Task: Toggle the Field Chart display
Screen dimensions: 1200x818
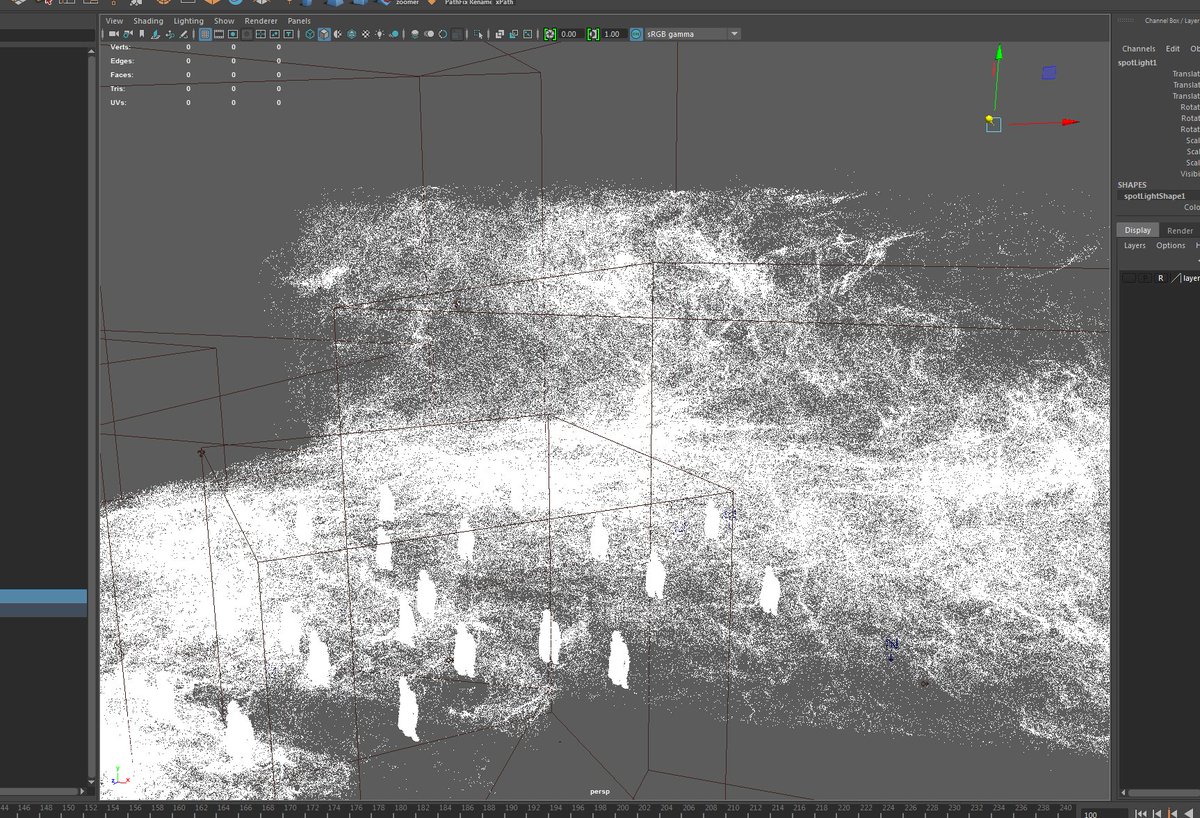Action: click(261, 34)
